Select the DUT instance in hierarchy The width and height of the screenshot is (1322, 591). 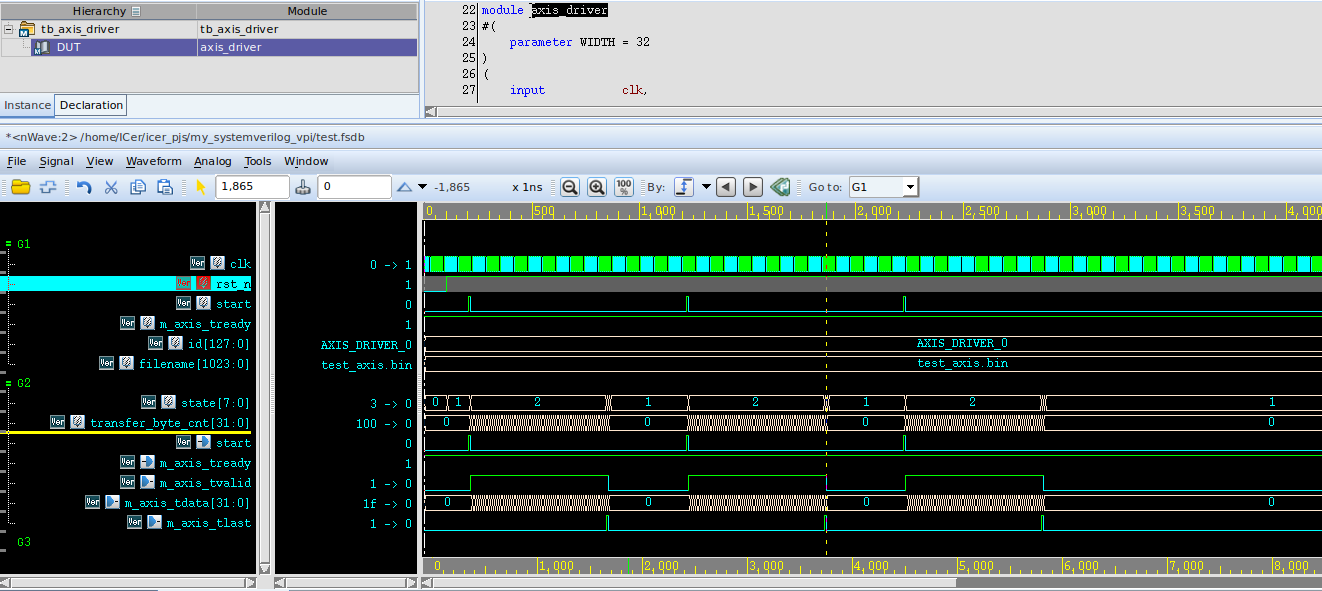[69, 47]
